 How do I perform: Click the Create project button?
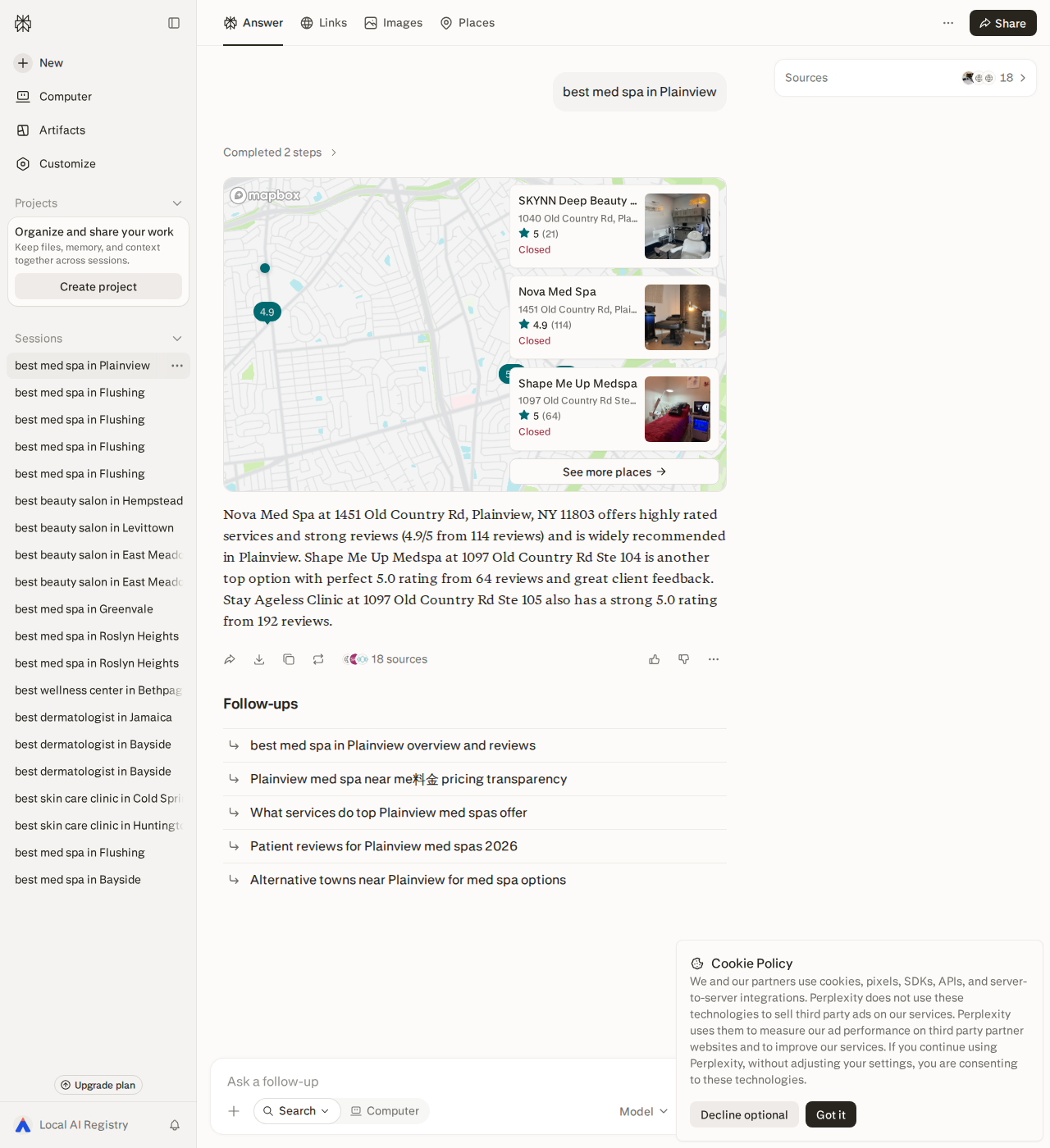click(98, 286)
